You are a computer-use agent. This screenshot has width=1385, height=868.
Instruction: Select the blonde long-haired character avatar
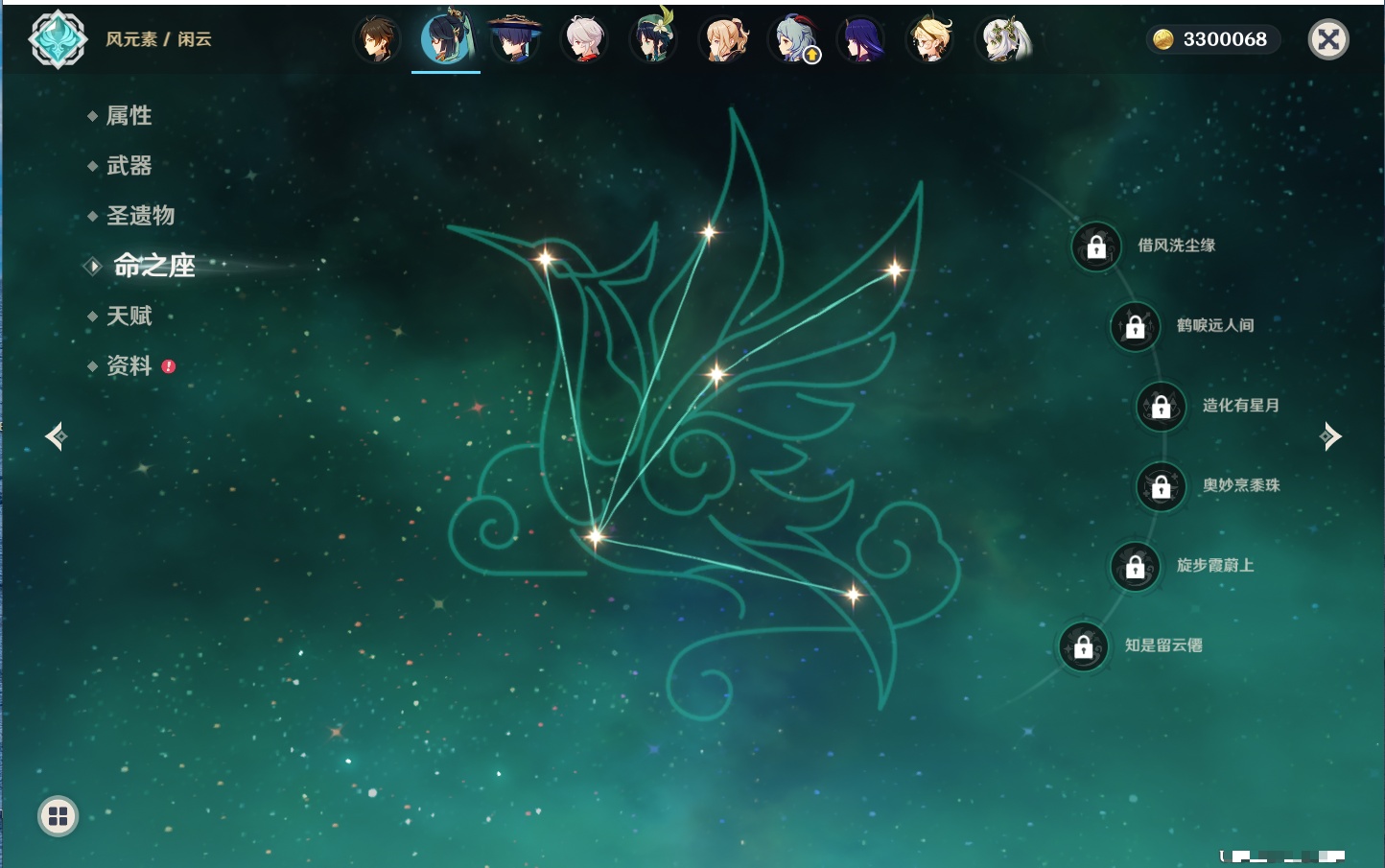pos(724,39)
